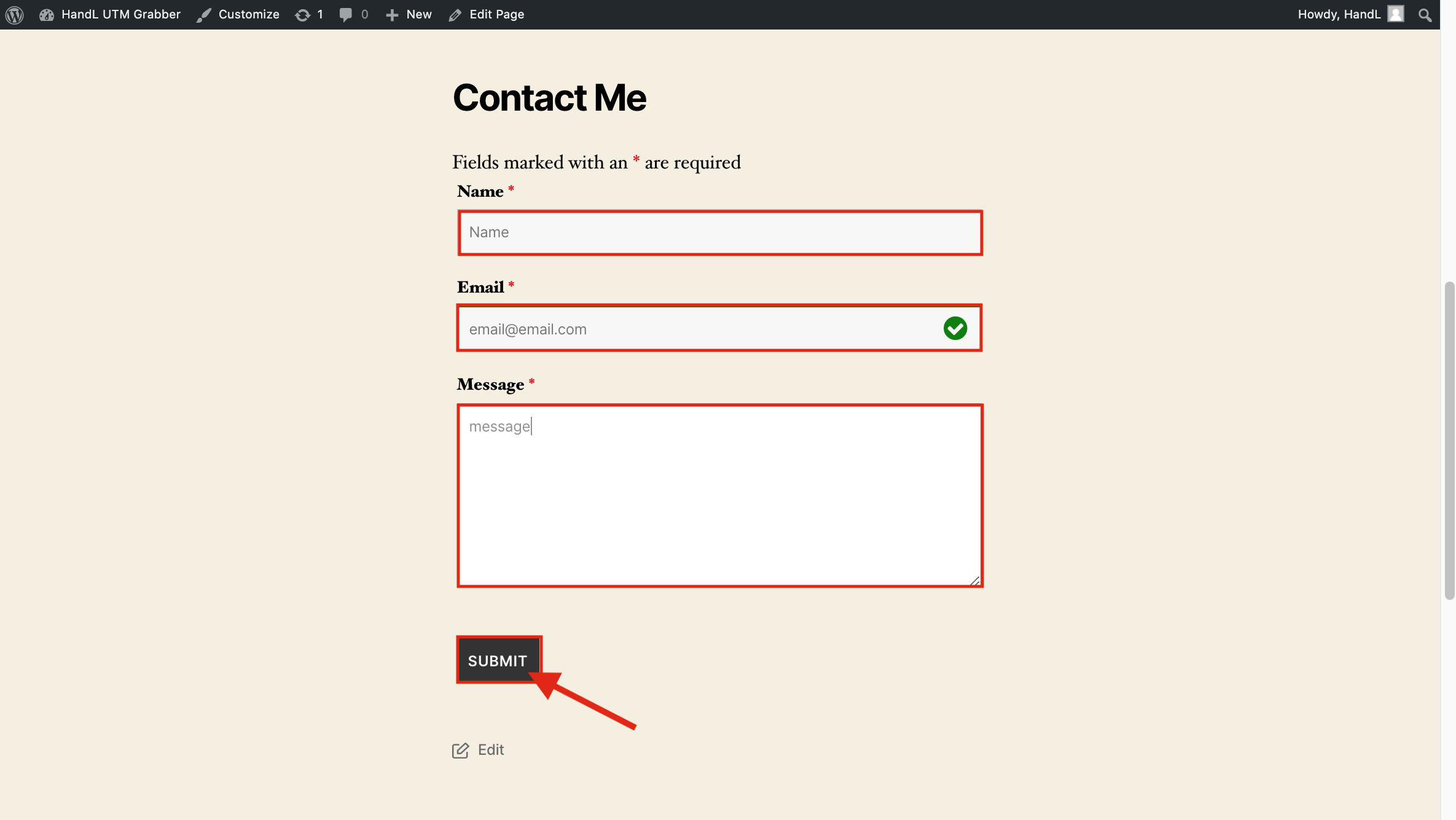
Task: Focus the Name input field
Action: 719,232
